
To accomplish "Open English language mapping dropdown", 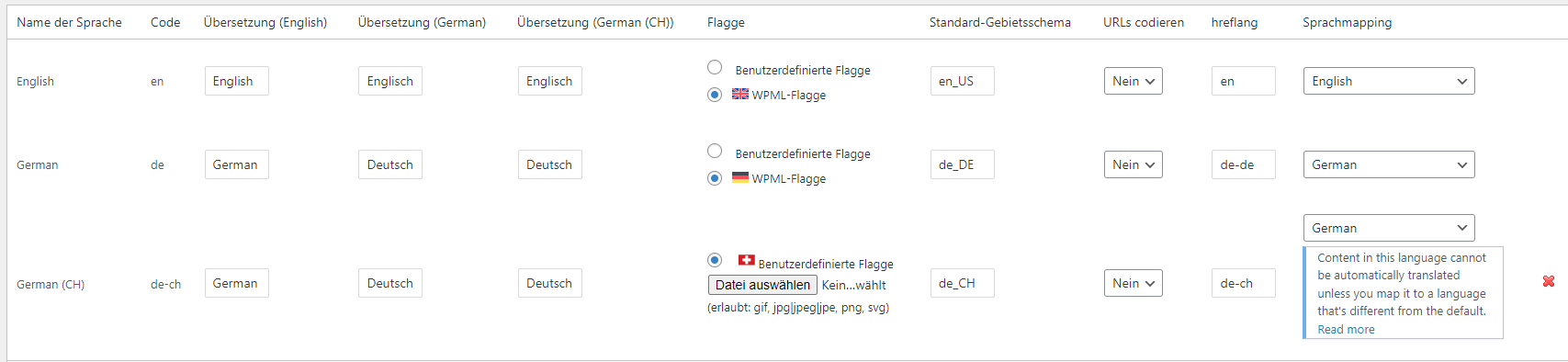I will (x=1389, y=81).
